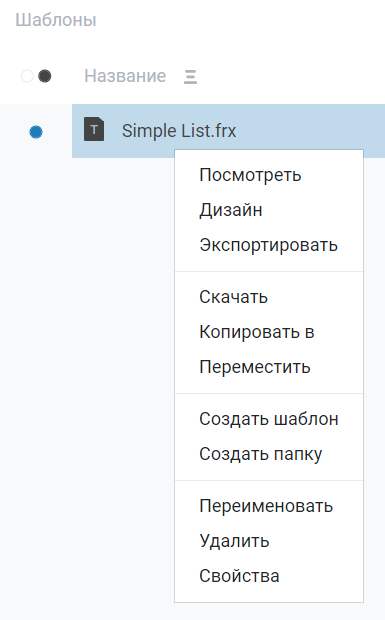Select the Simple List.frx row name
This screenshot has height=620, width=385.
179,131
